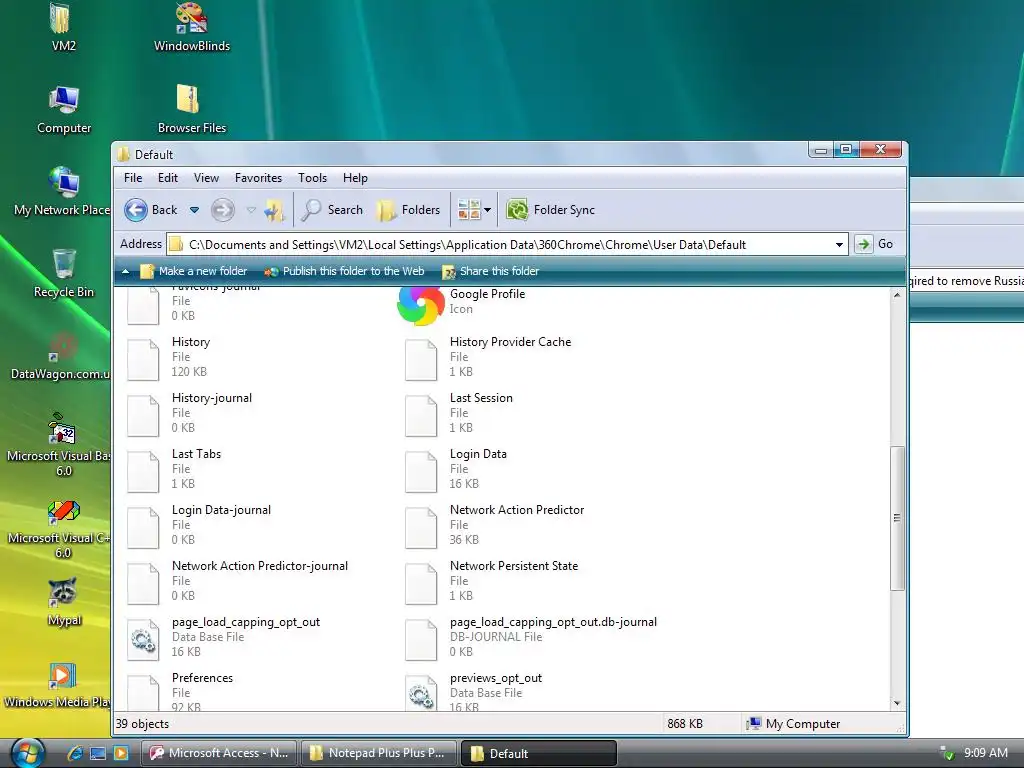Click the Back navigation arrow icon
The width and height of the screenshot is (1024, 768).
pos(136,210)
